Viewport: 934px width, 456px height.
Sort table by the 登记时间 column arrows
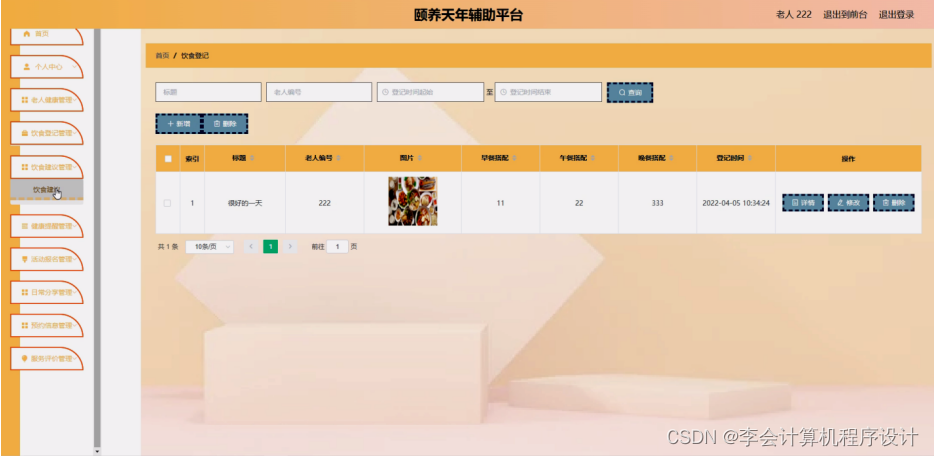point(750,158)
